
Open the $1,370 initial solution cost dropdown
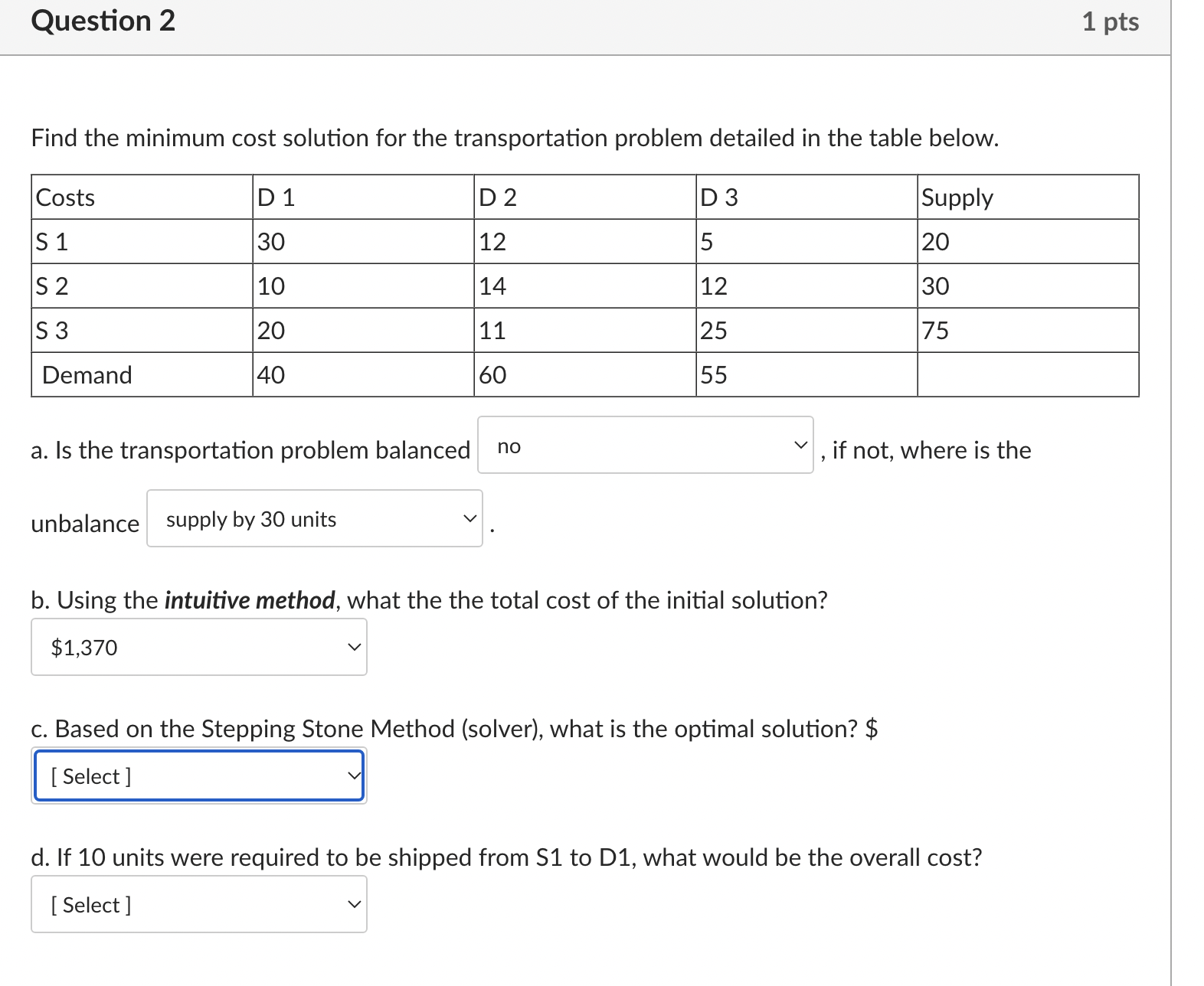click(x=198, y=647)
